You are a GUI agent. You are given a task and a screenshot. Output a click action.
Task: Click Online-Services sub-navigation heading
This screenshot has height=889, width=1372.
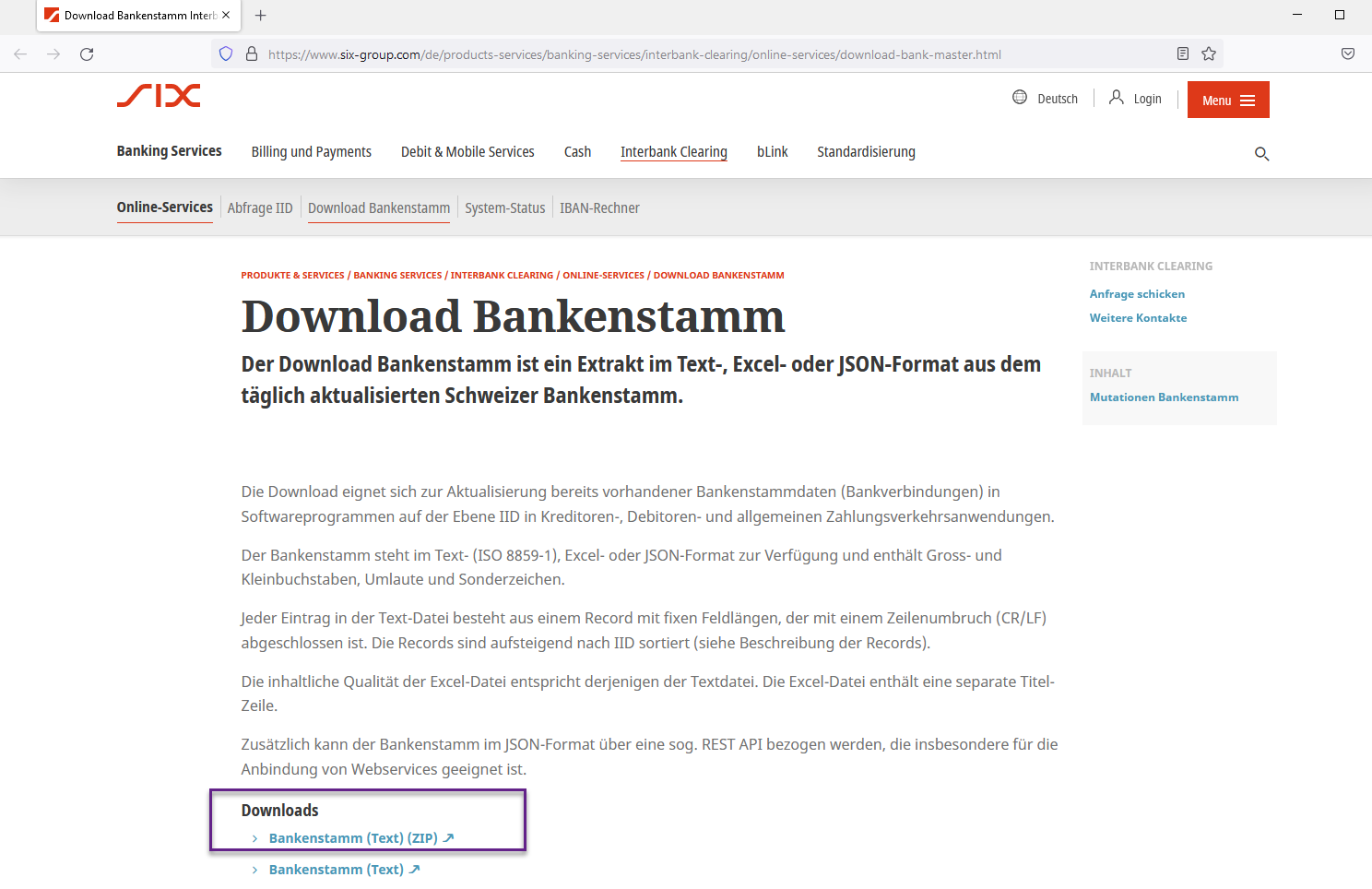click(165, 207)
